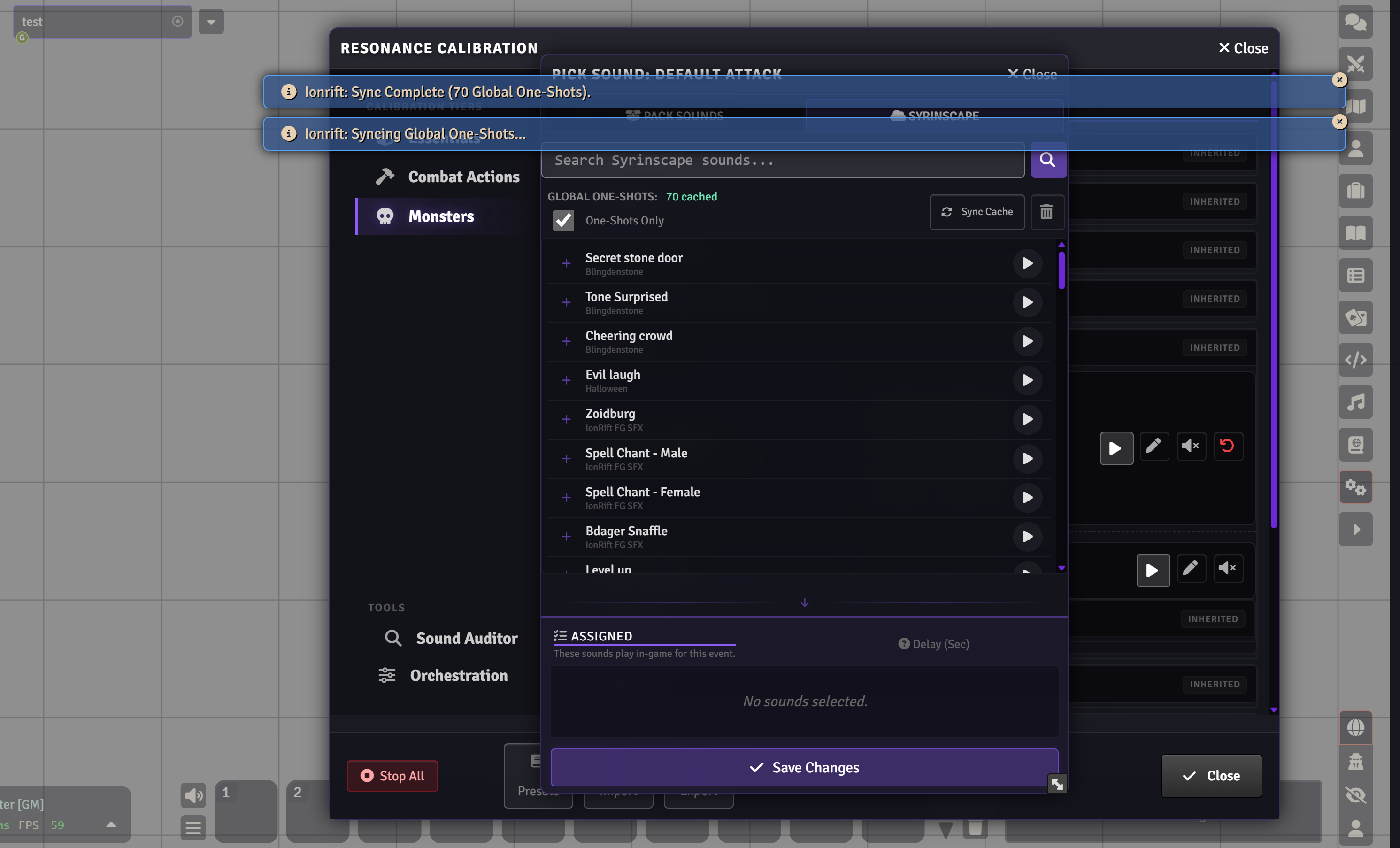Viewport: 1400px width, 848px height.
Task: Delete the cached one-shots with trash icon
Action: click(x=1046, y=212)
